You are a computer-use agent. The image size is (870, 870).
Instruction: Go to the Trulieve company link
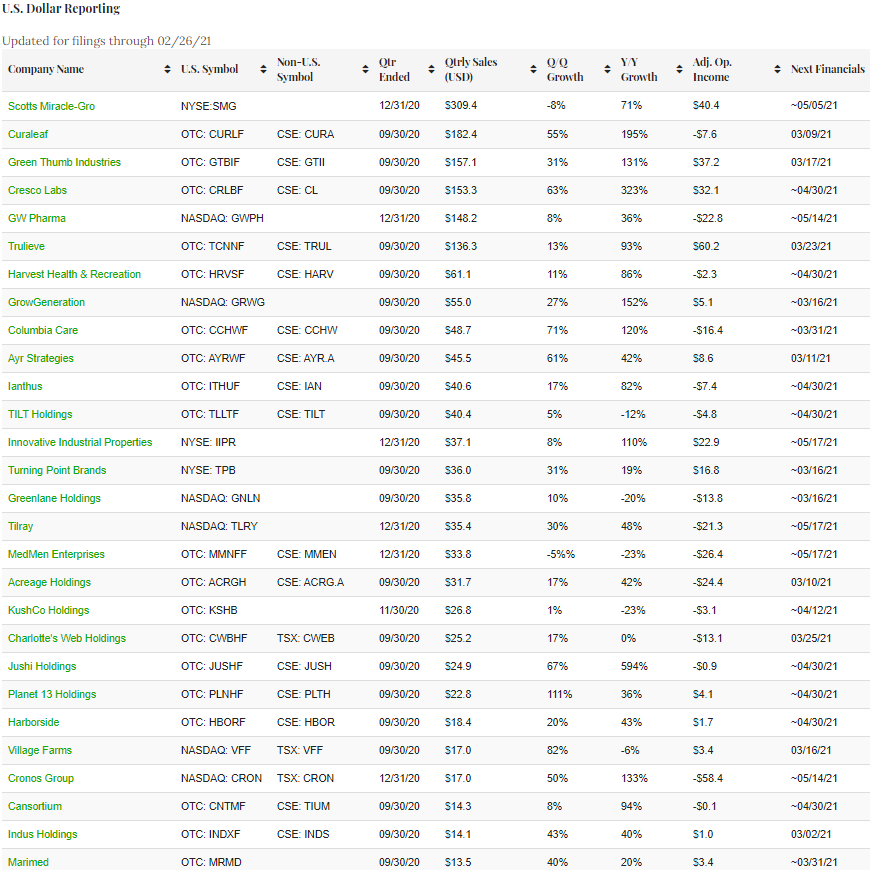click(x=26, y=246)
